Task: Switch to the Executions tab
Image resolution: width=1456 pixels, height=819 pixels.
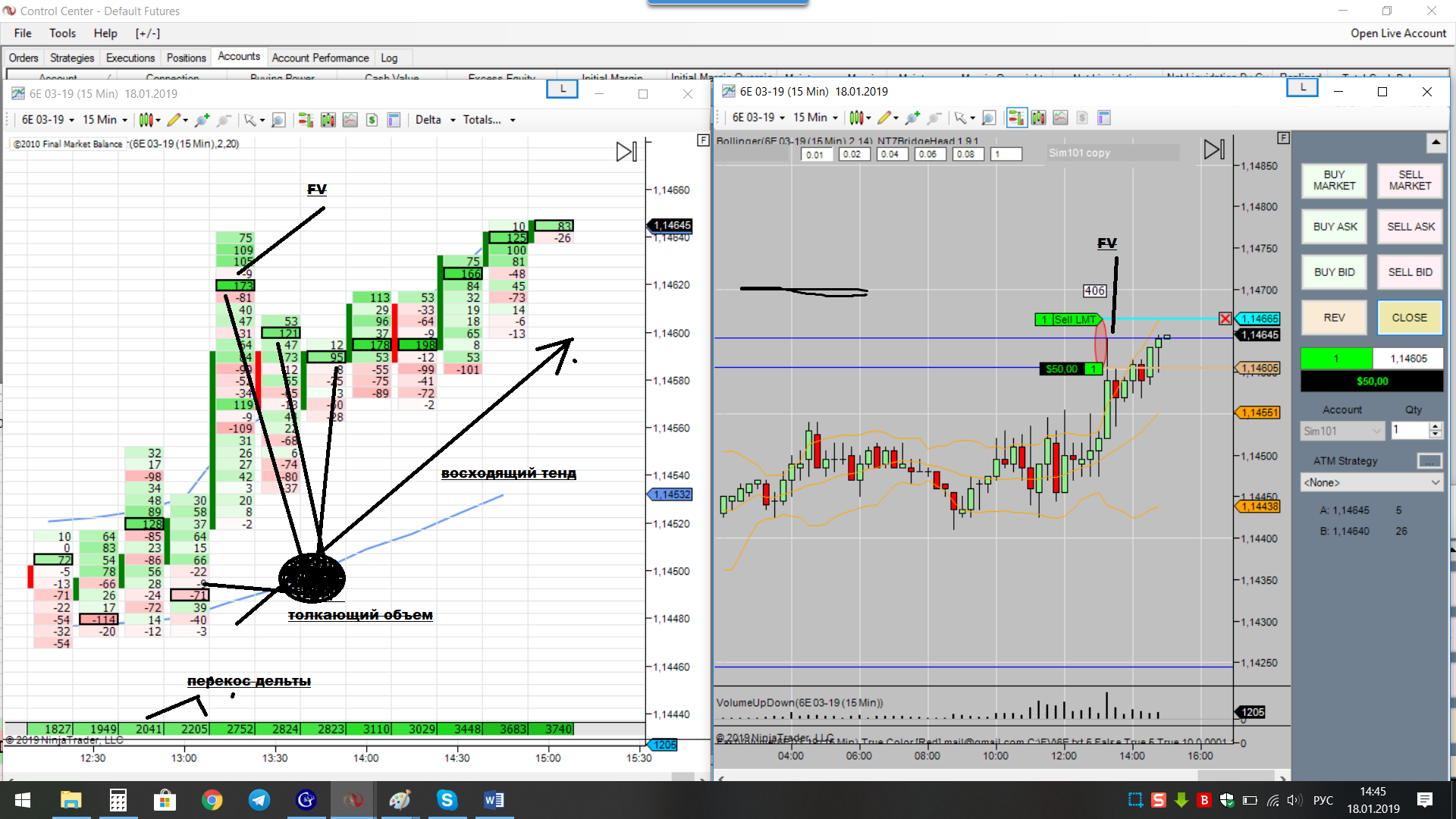Action: click(130, 58)
